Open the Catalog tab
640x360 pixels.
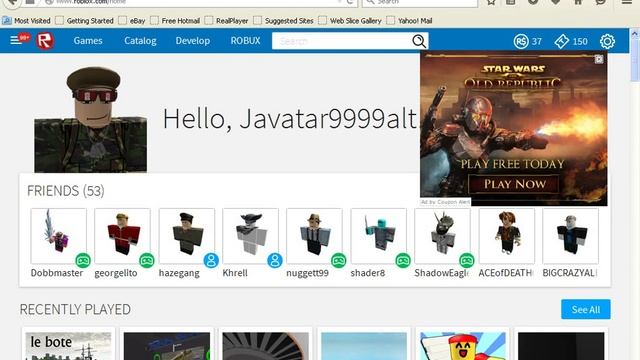click(x=140, y=41)
